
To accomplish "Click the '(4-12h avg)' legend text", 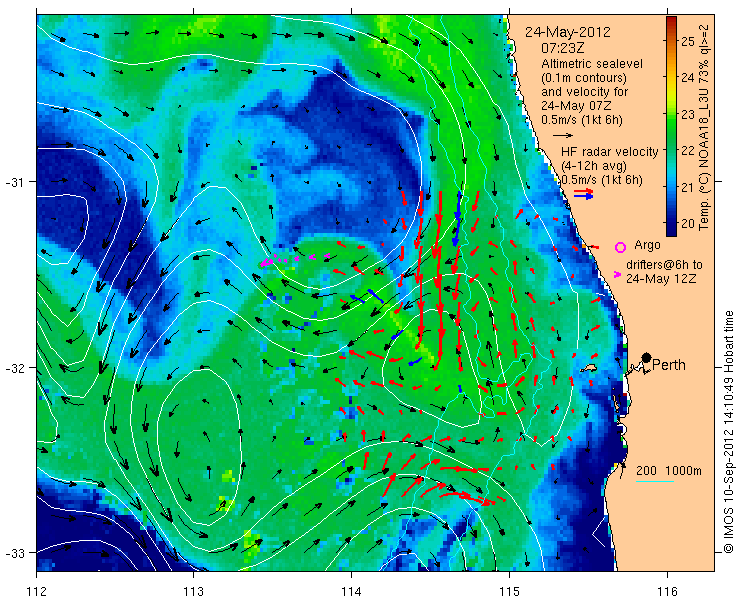I will point(594,166).
